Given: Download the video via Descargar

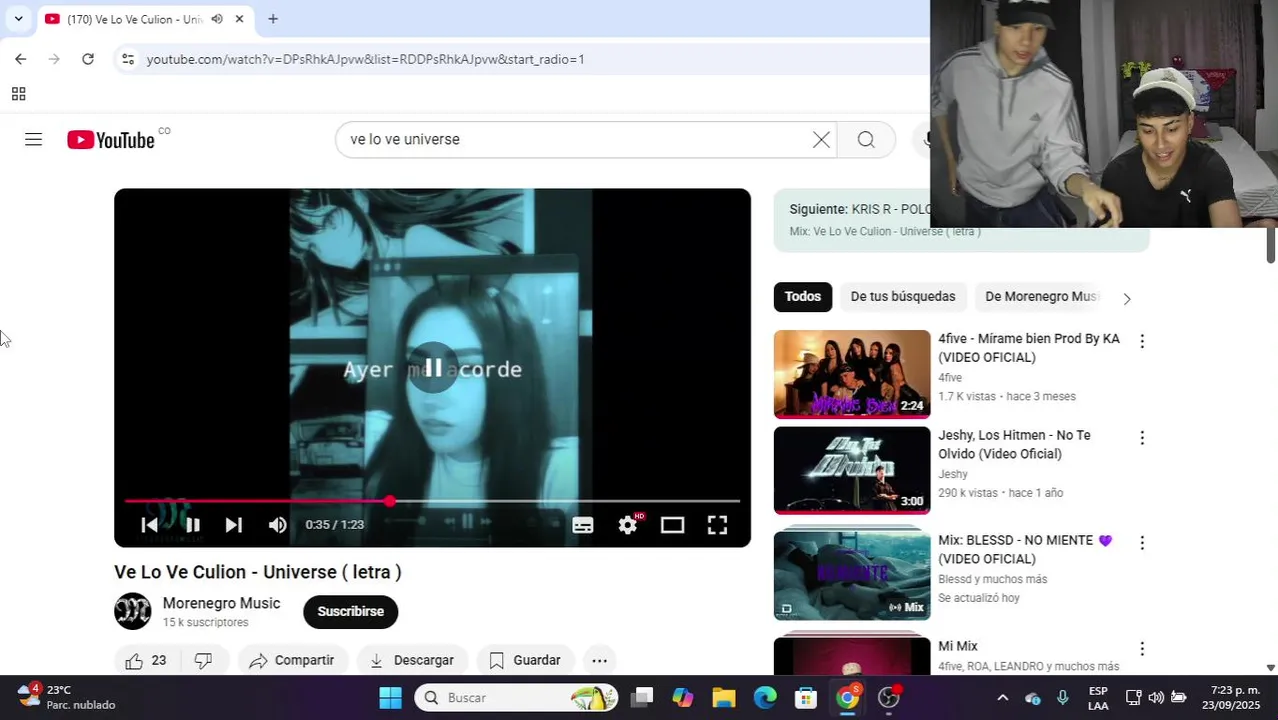Looking at the screenshot, I should 412,660.
